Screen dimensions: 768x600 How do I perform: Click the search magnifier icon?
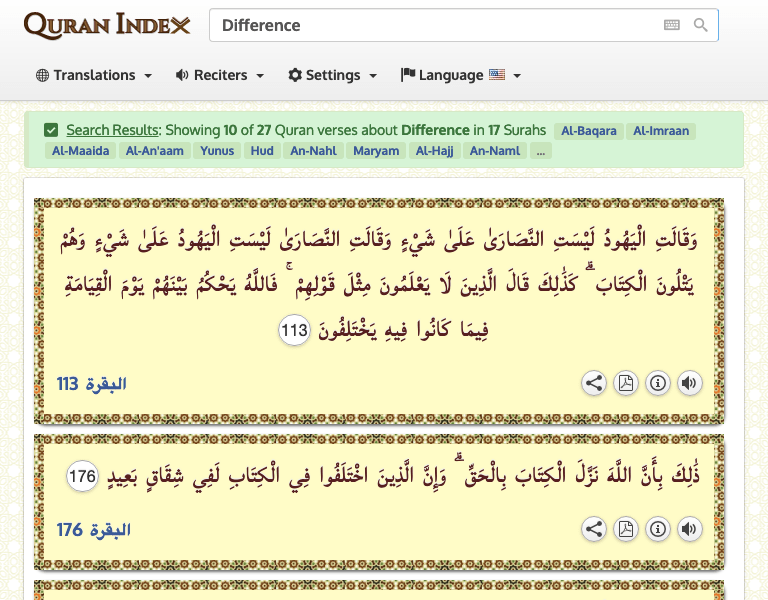click(x=701, y=26)
